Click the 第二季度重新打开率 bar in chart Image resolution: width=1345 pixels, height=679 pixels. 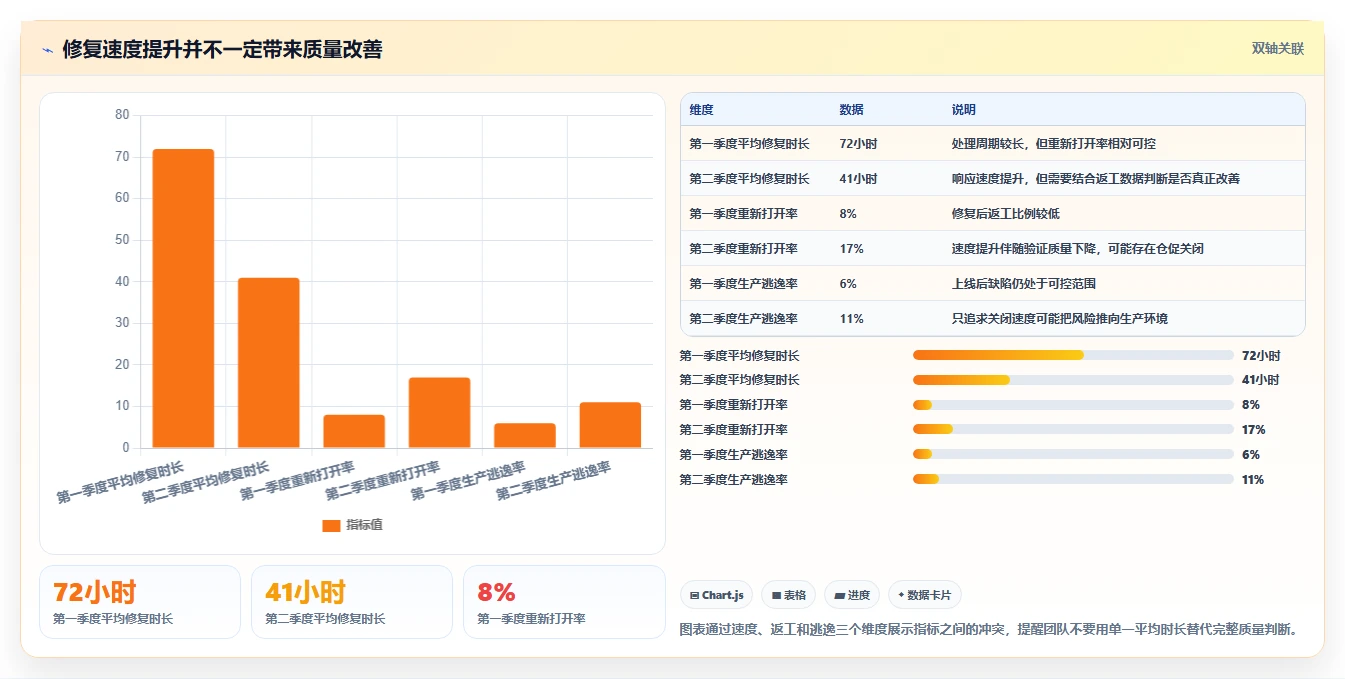pos(439,412)
